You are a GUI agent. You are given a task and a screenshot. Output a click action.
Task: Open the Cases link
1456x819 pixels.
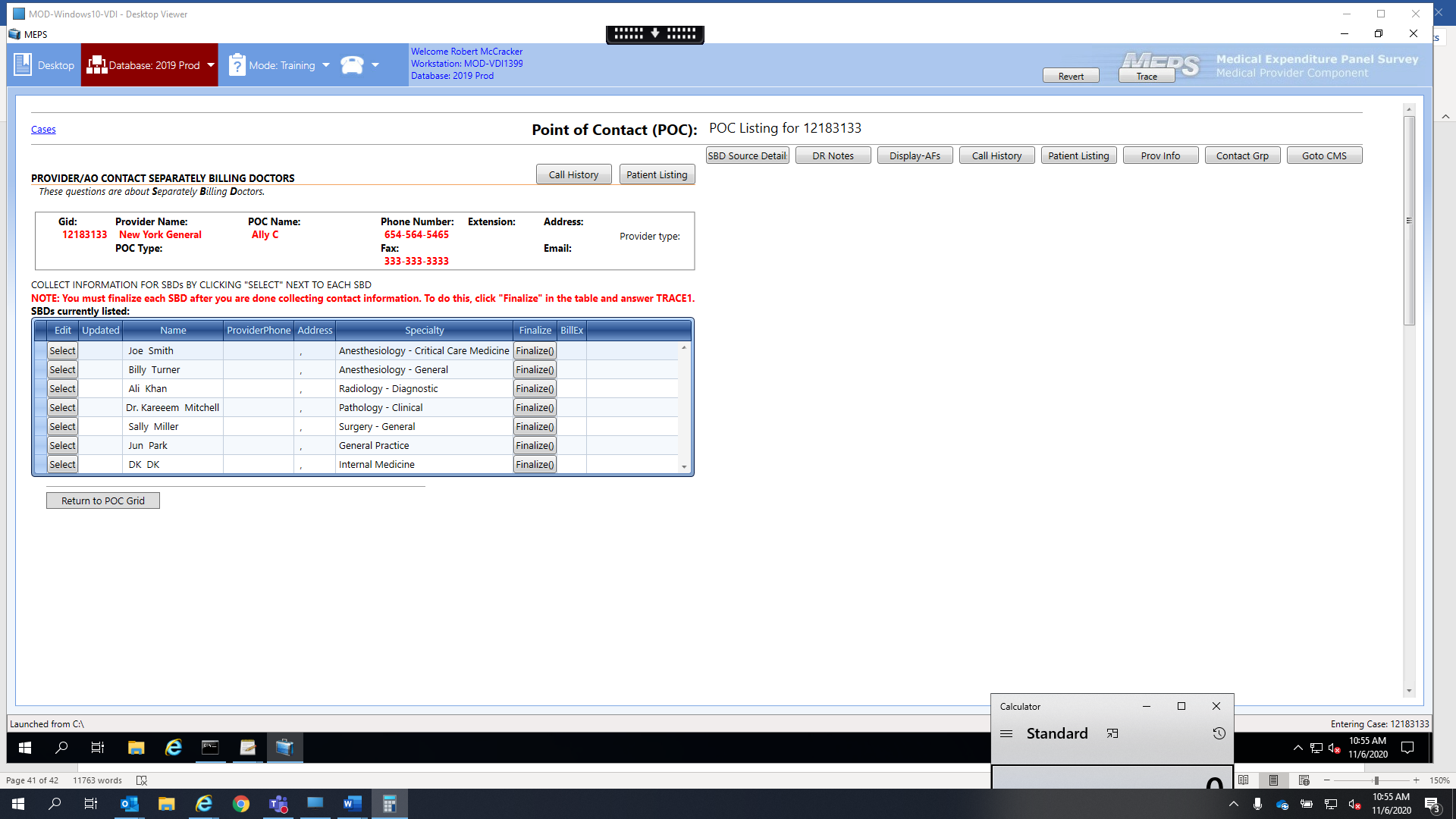tap(43, 130)
